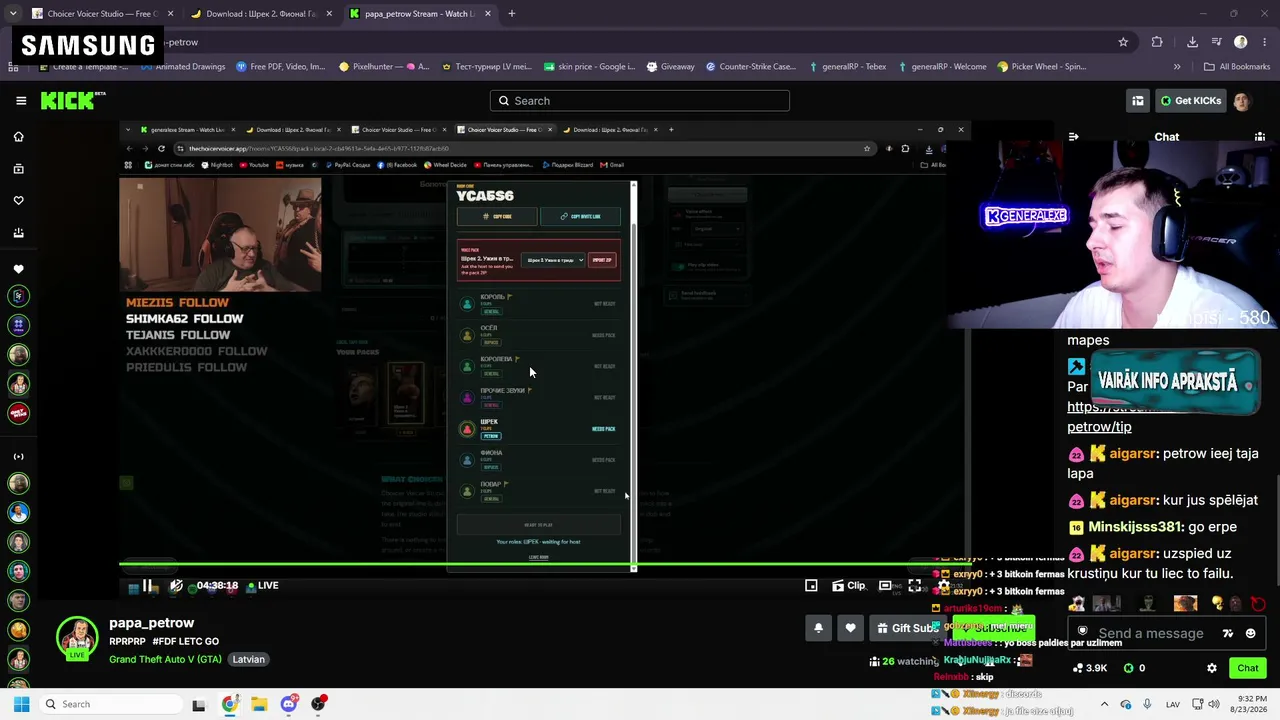The width and height of the screenshot is (1280, 720).
Task: Open the emoji picker in chat
Action: (x=1250, y=633)
